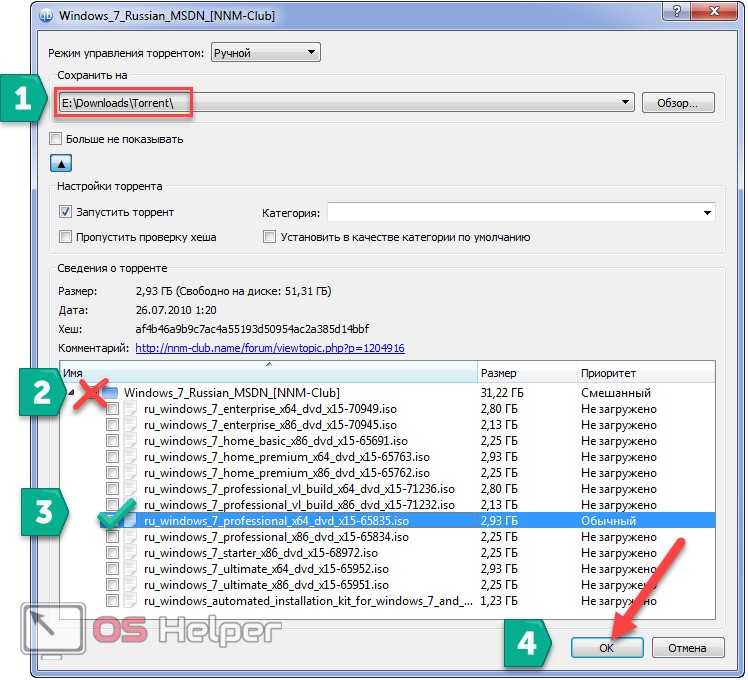Check ru_windows_7_home_basic_x86 file checkbox
This screenshot has height=680, width=748.
113,441
